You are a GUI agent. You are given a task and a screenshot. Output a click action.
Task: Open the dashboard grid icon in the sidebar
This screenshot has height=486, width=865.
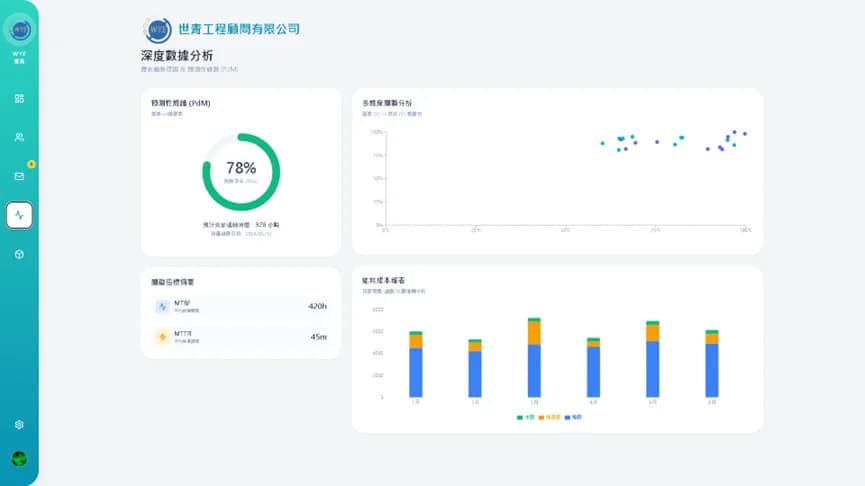tap(19, 98)
